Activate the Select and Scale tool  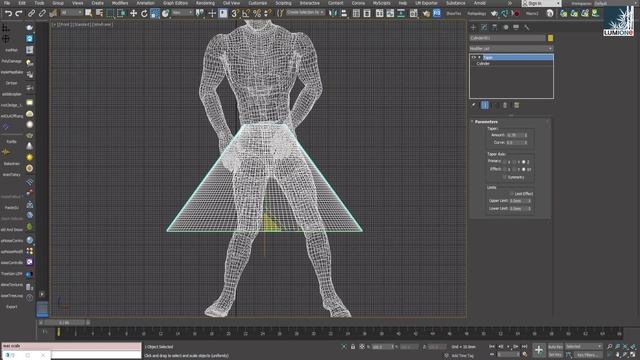(155, 13)
